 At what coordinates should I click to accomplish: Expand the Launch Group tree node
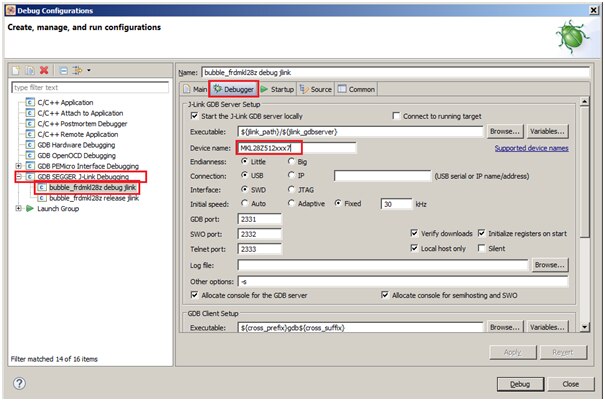[18, 208]
